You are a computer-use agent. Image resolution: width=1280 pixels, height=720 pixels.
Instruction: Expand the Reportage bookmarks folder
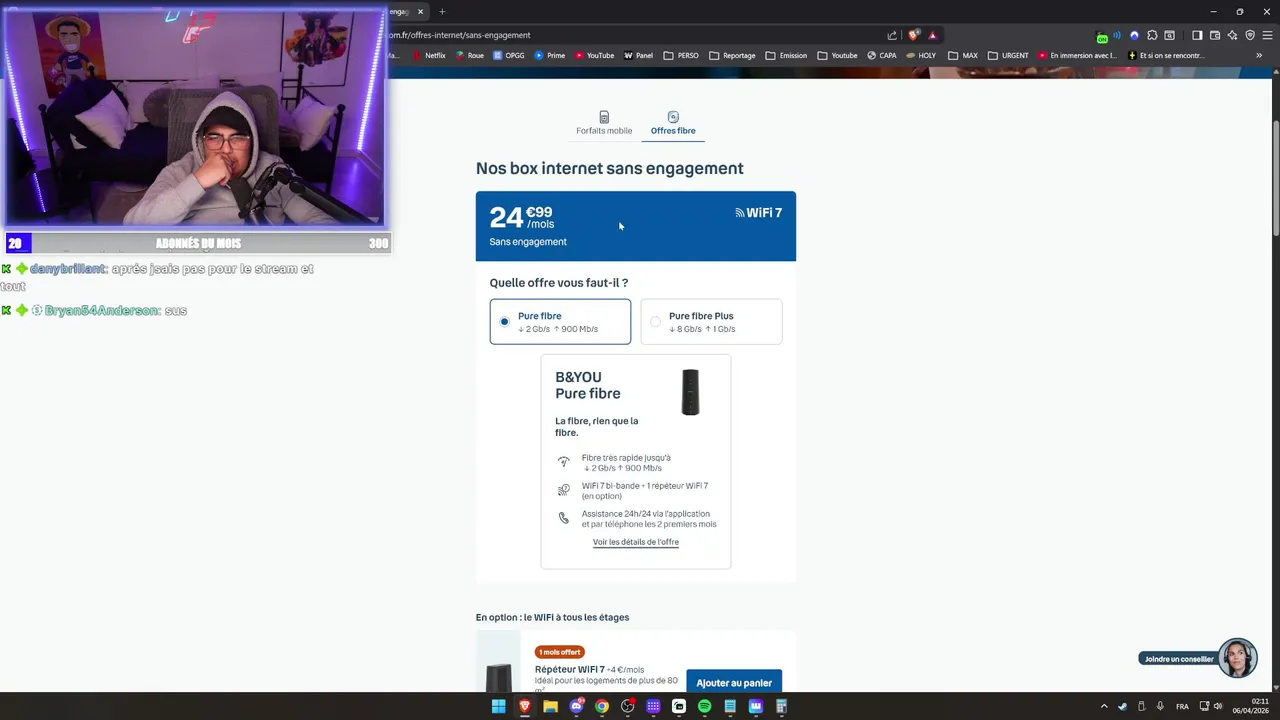tap(732, 56)
